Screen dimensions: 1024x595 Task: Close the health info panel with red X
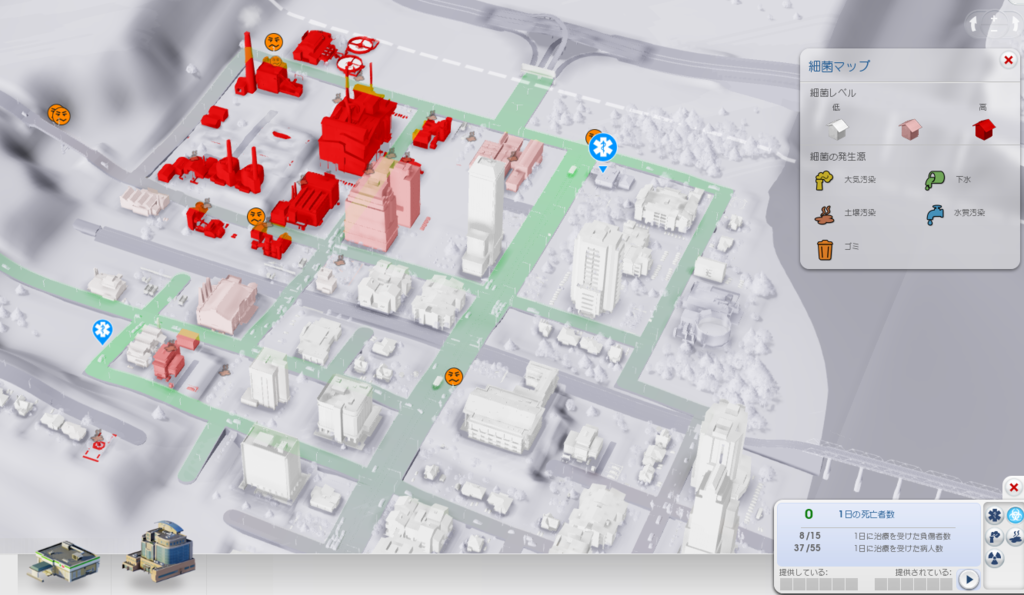coord(1014,487)
